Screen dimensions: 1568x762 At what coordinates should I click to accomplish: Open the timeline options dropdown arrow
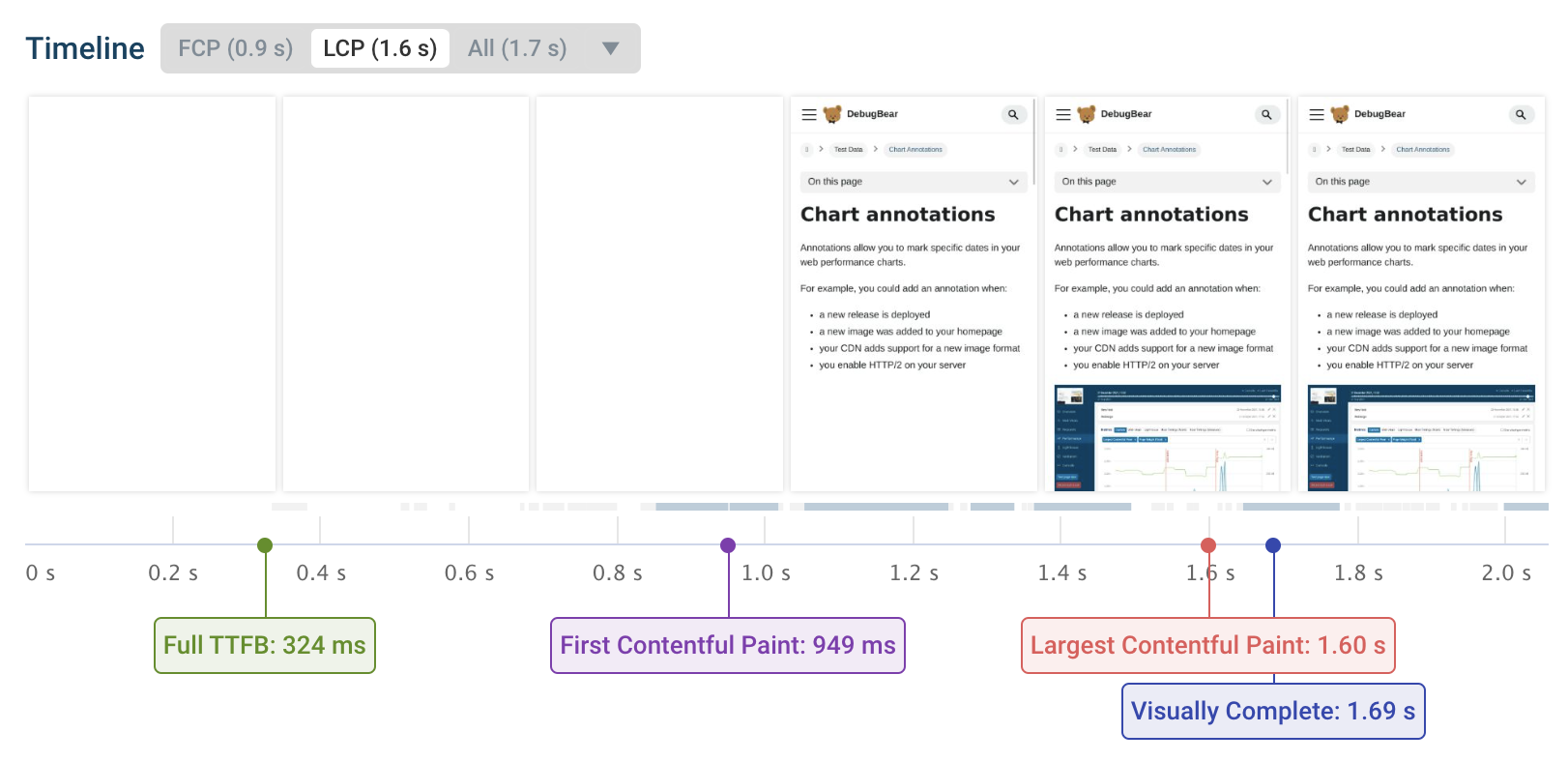click(x=610, y=48)
